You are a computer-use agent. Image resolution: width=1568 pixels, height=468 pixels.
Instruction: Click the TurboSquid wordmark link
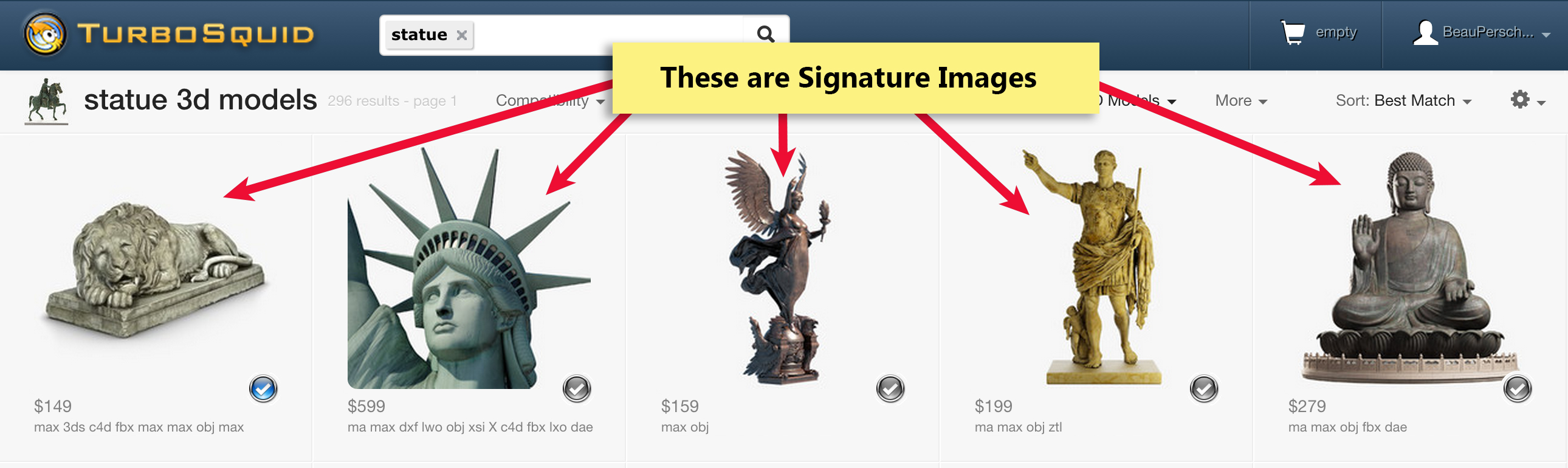click(195, 34)
